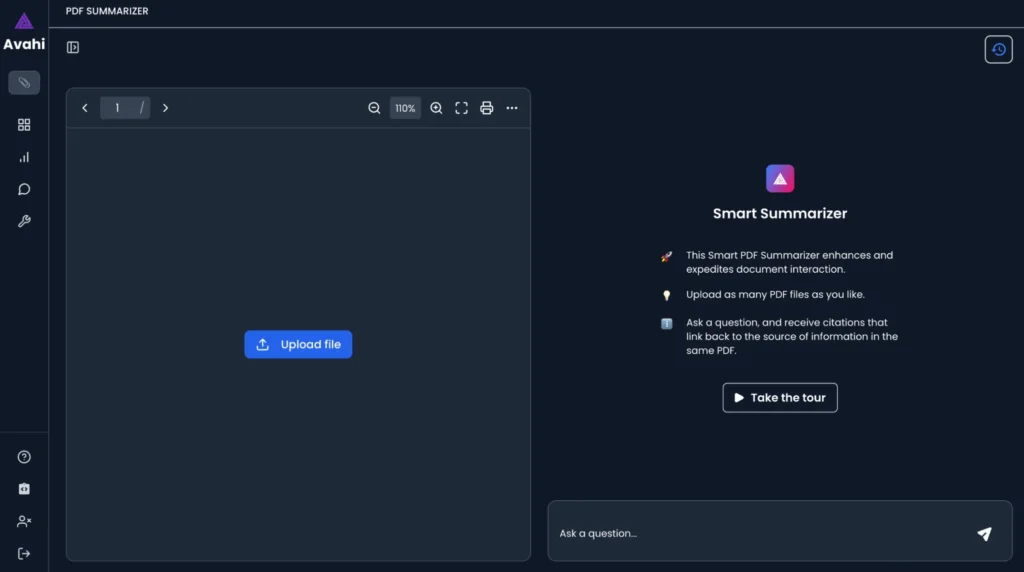Toggle the side panel layout icon
This screenshot has height=572, width=1024.
(72, 47)
